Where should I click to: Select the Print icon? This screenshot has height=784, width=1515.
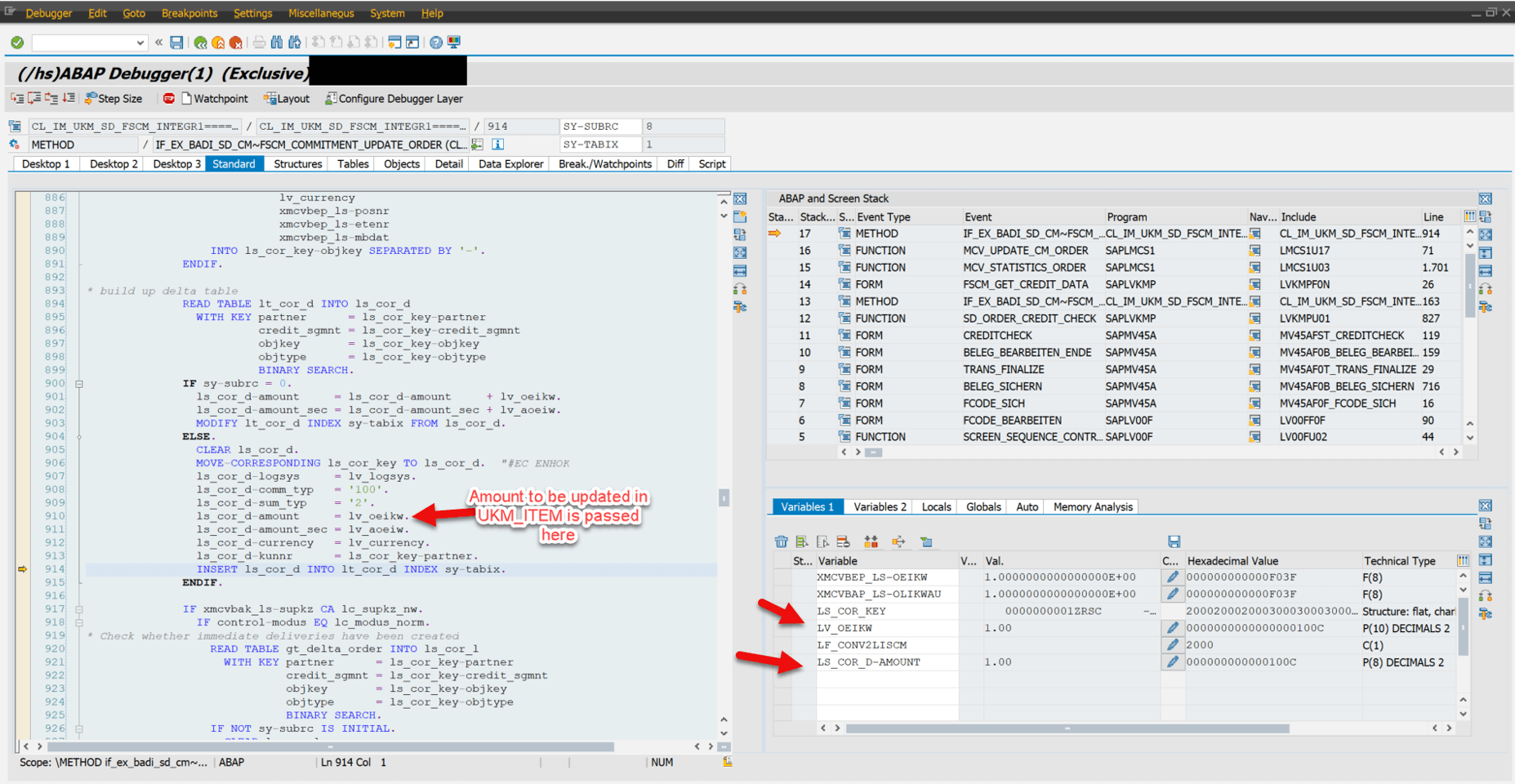(260, 42)
